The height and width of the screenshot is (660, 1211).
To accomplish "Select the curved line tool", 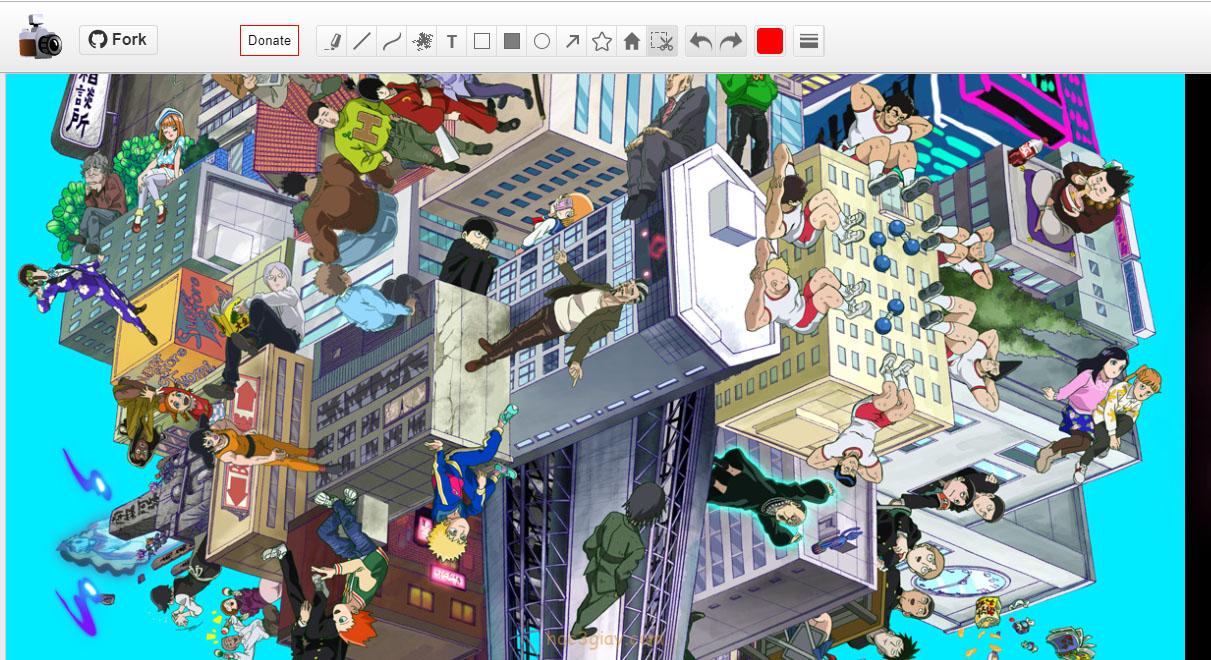I will (392, 41).
